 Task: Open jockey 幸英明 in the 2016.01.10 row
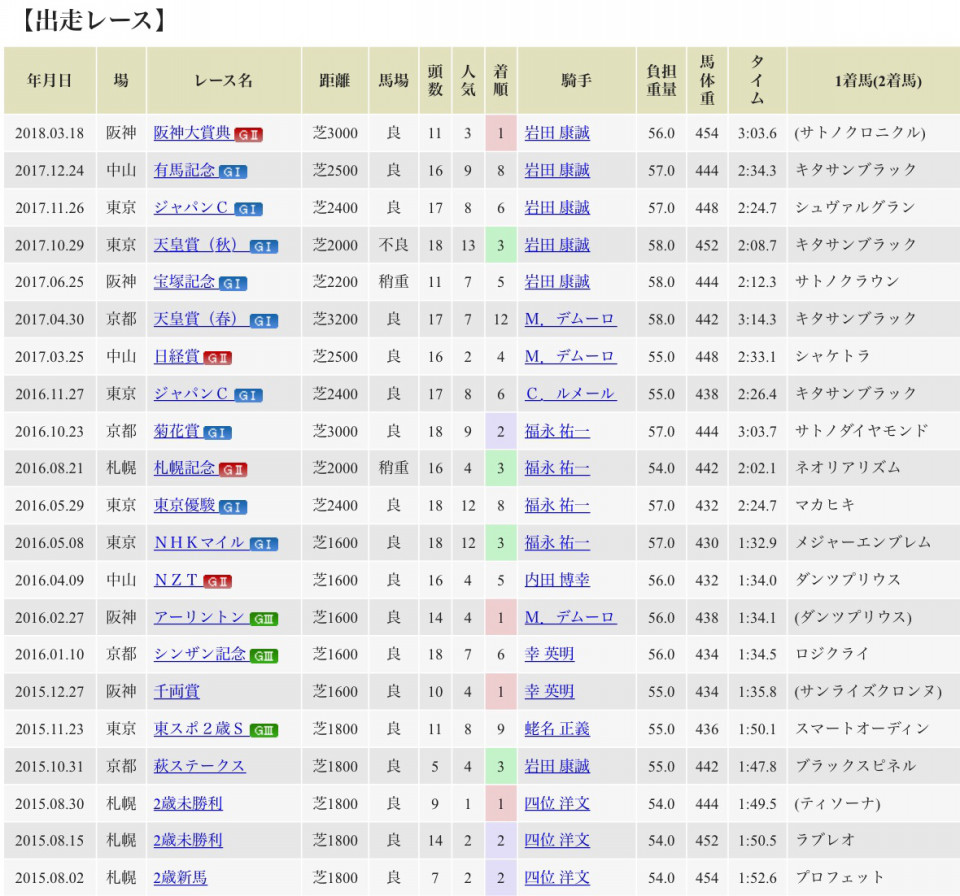pos(549,654)
